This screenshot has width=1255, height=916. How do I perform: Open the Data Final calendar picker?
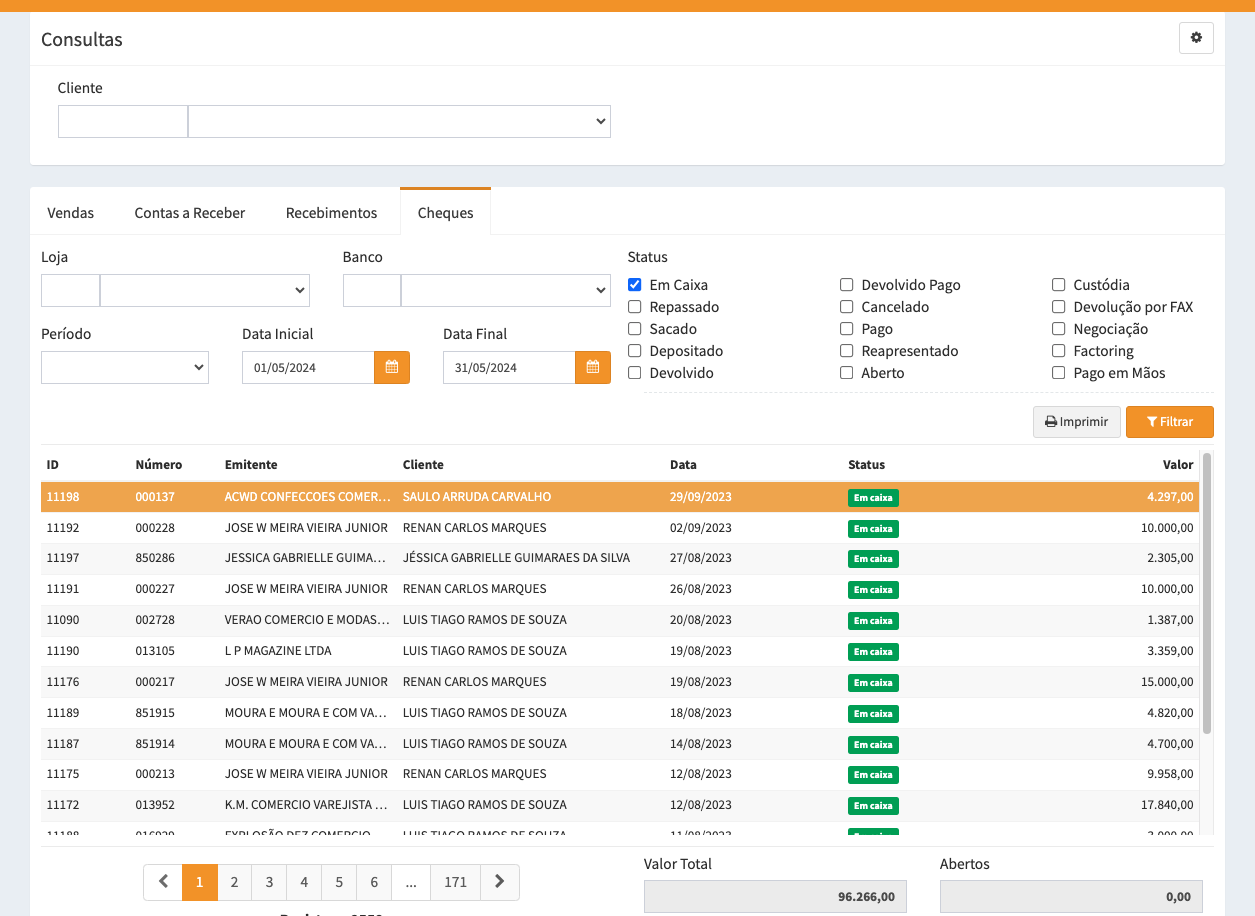pos(593,367)
